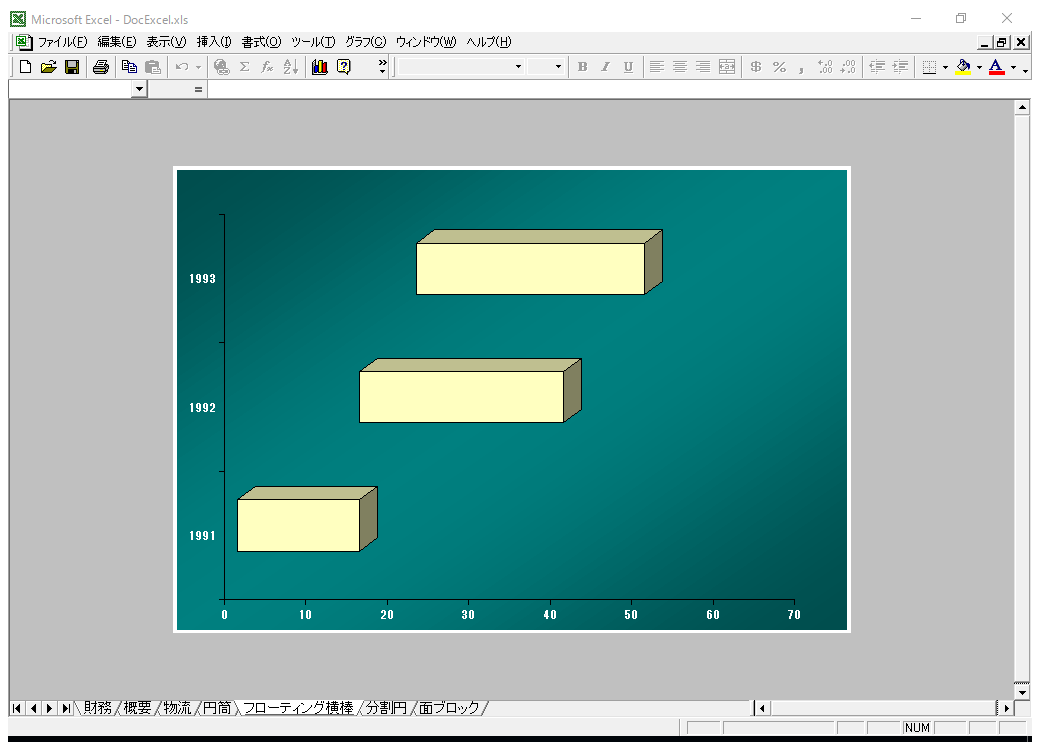
Task: Toggle Italic formatting
Action: click(x=605, y=67)
